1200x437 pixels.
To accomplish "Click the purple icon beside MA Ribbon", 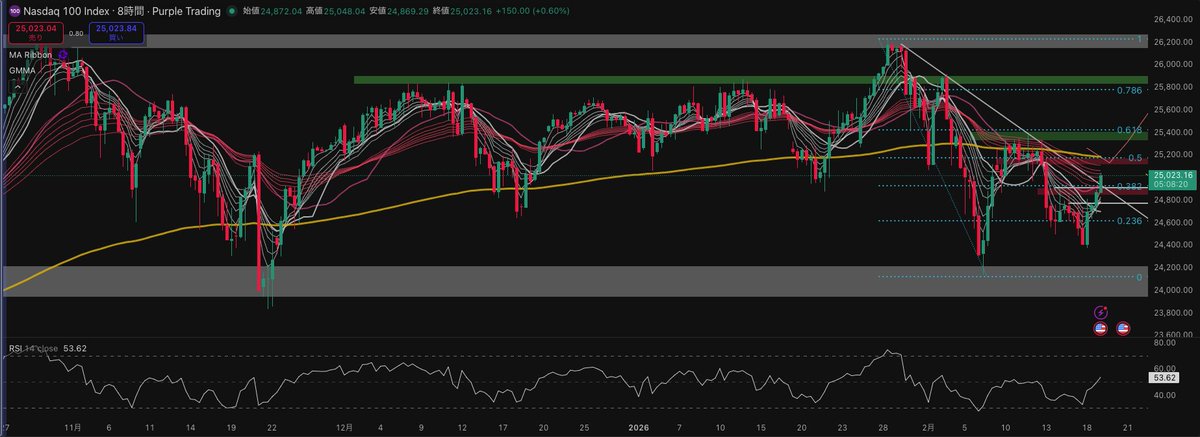I will (64, 54).
